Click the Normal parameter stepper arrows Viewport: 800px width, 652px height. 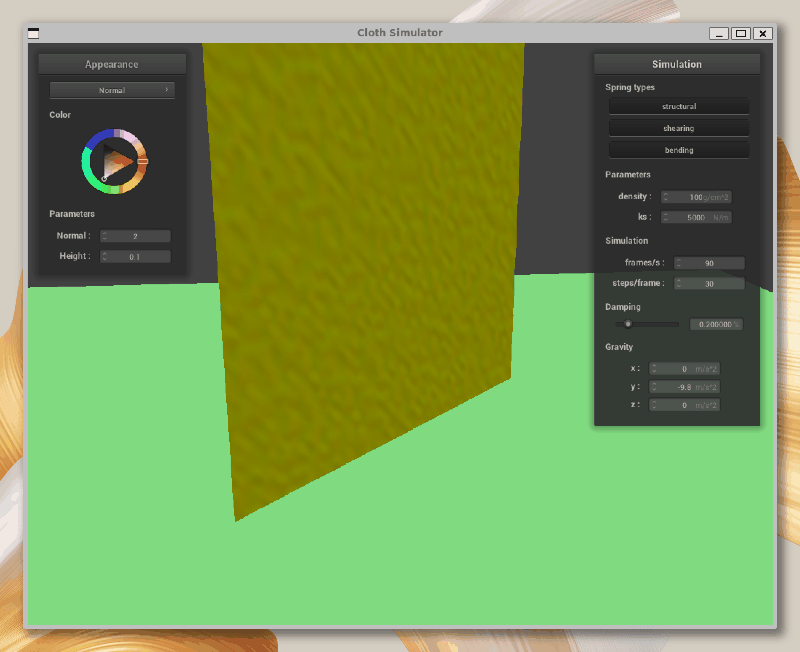pos(105,236)
